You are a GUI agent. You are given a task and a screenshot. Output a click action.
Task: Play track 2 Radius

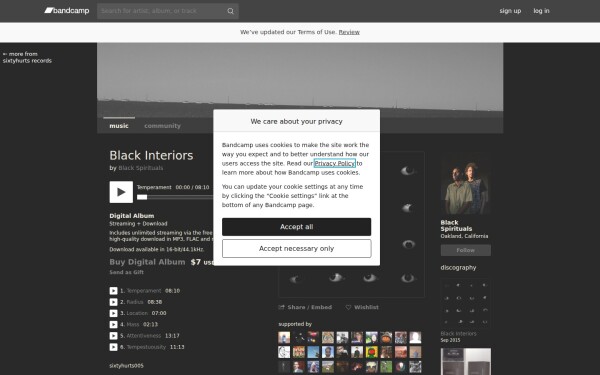tap(113, 302)
